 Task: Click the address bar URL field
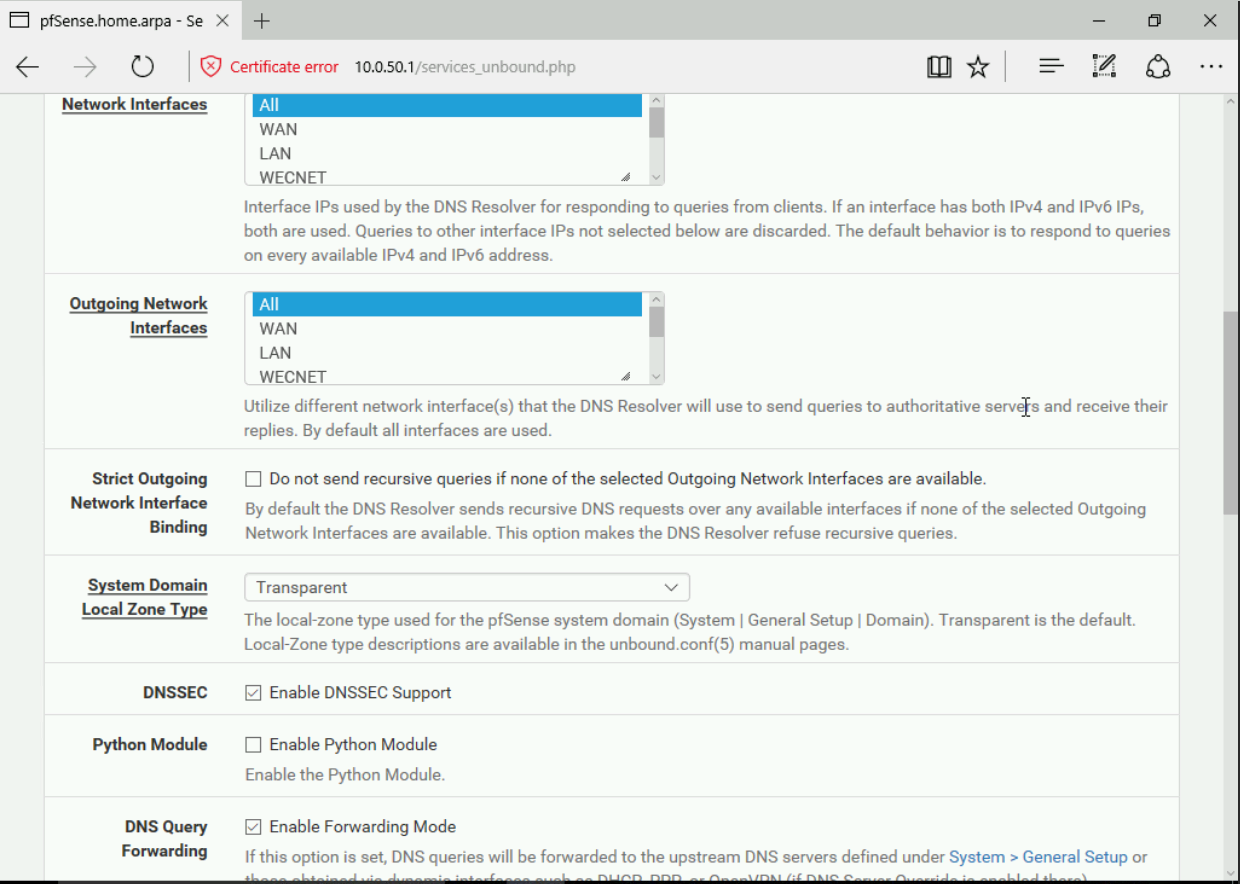(600, 67)
